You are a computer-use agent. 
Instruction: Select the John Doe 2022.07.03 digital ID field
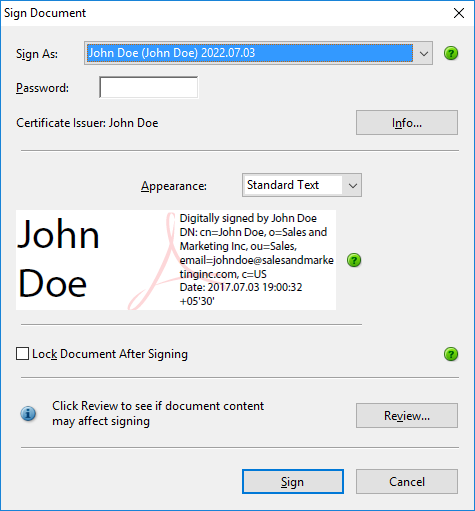[x=258, y=53]
